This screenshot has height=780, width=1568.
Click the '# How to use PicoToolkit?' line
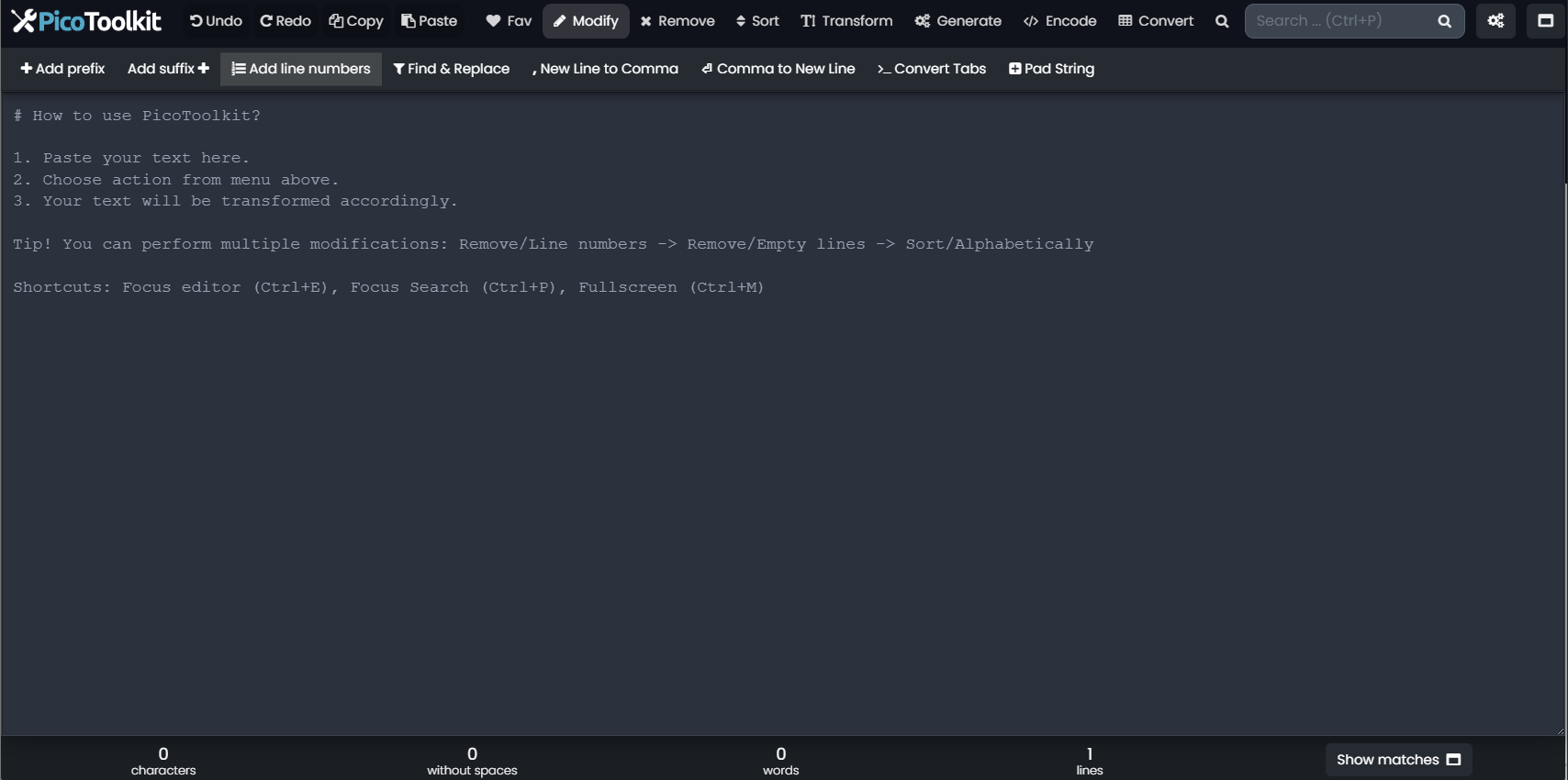tap(137, 116)
